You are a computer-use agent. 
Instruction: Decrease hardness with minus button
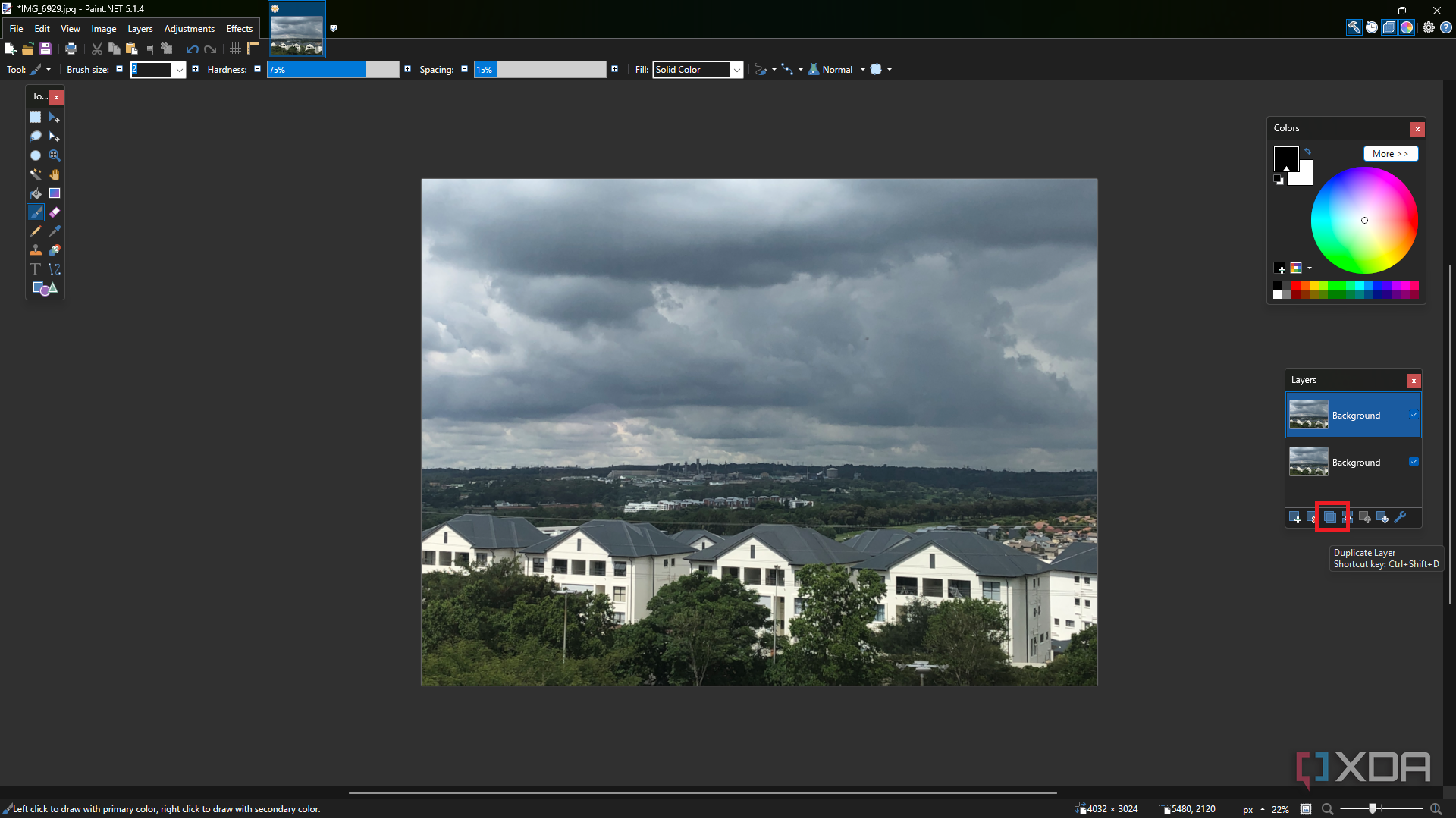click(x=257, y=69)
